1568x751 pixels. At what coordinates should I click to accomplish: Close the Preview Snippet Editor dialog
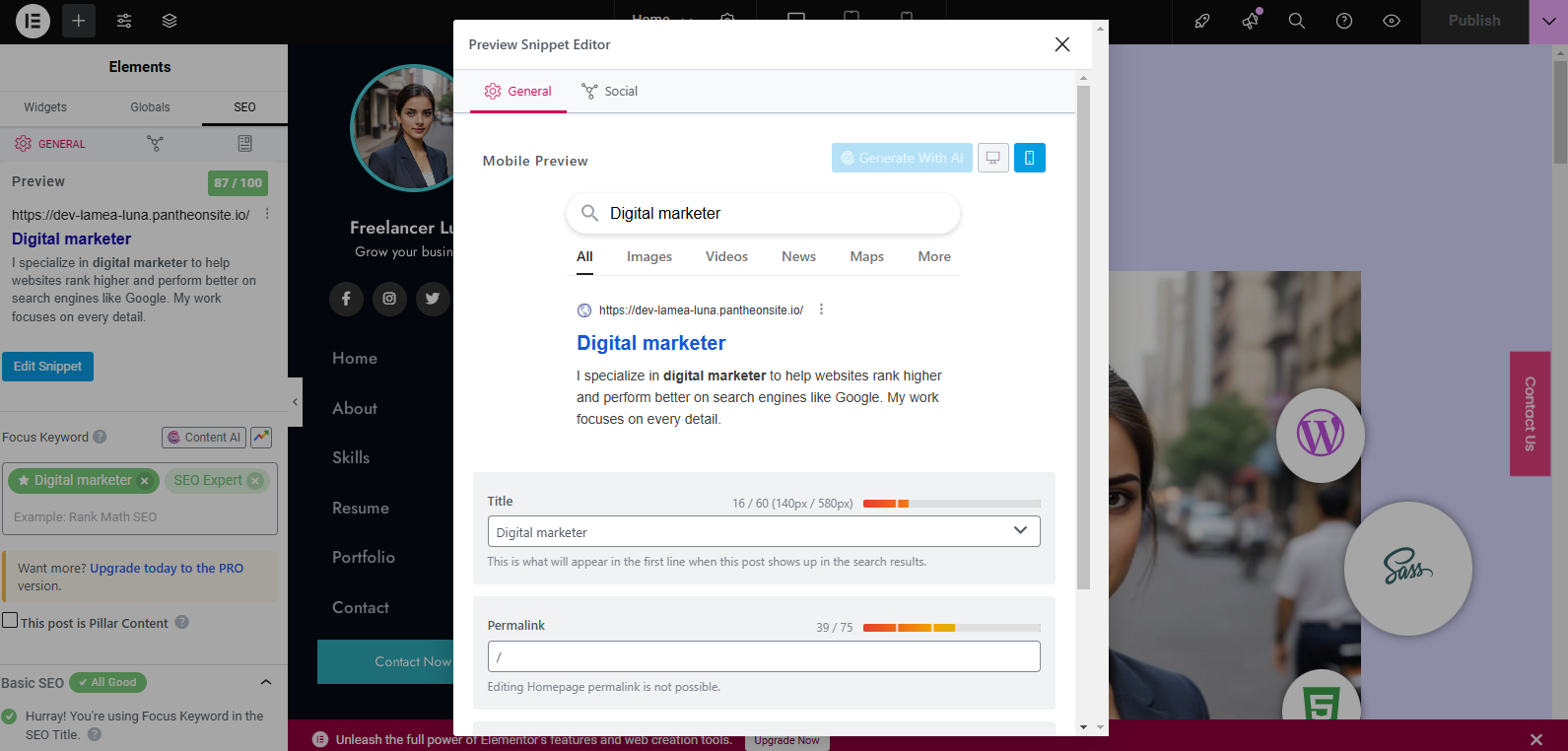(1062, 44)
